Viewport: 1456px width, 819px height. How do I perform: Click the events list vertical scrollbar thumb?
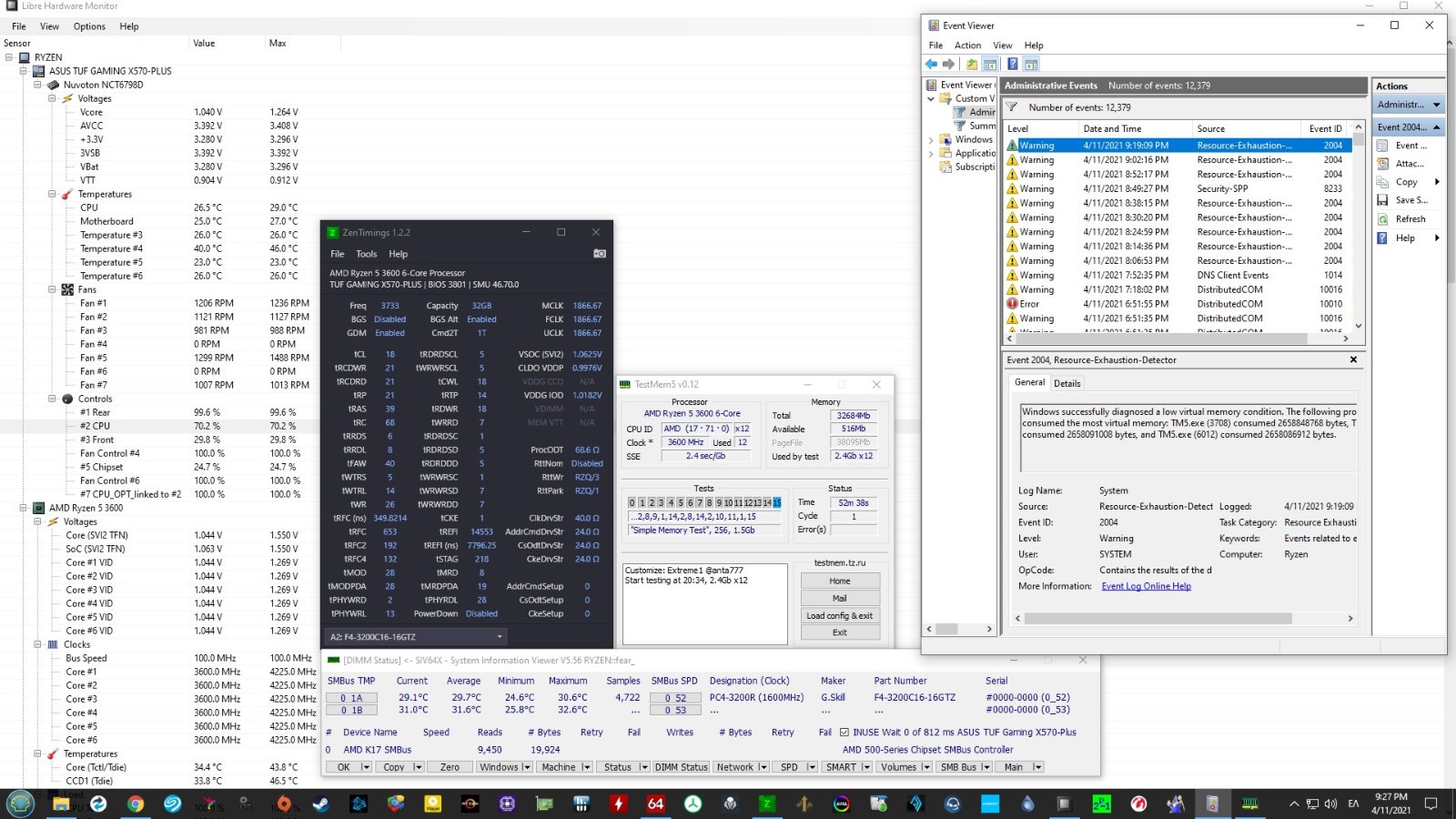pos(1359,141)
